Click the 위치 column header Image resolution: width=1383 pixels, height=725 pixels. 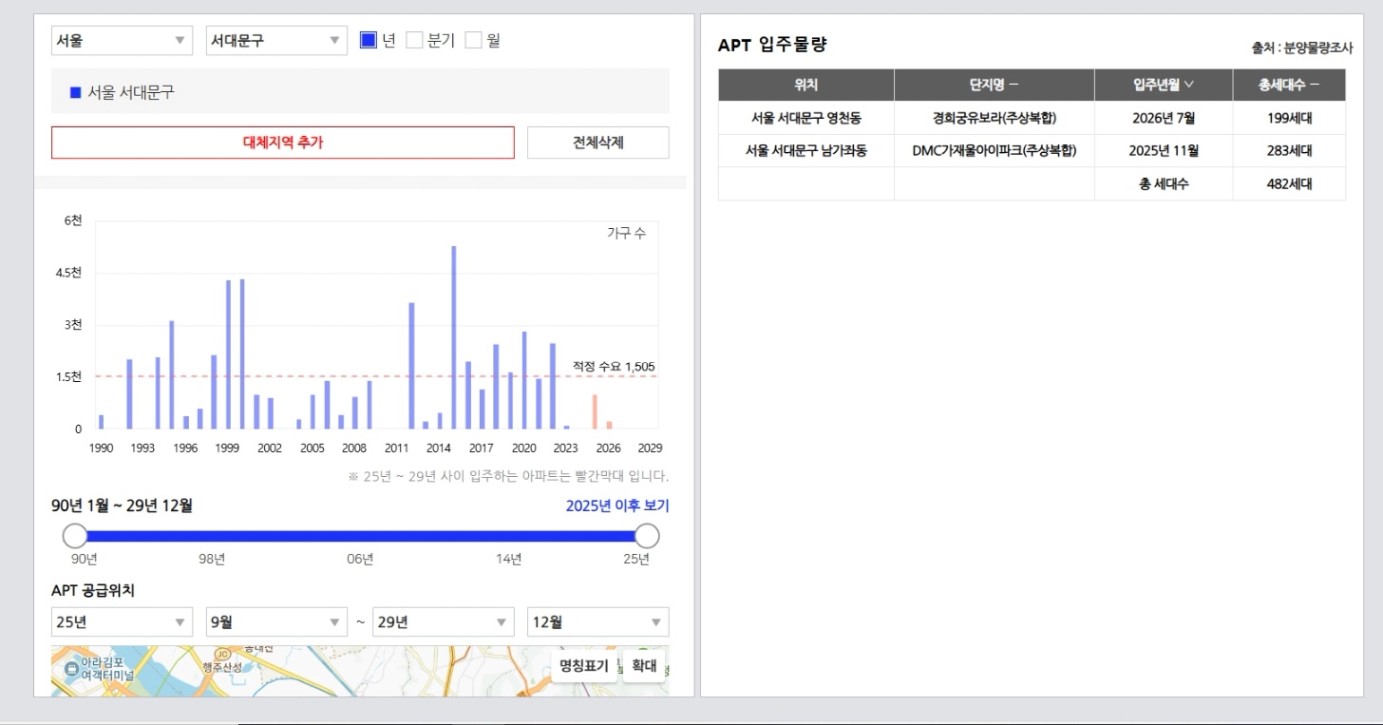click(x=806, y=85)
